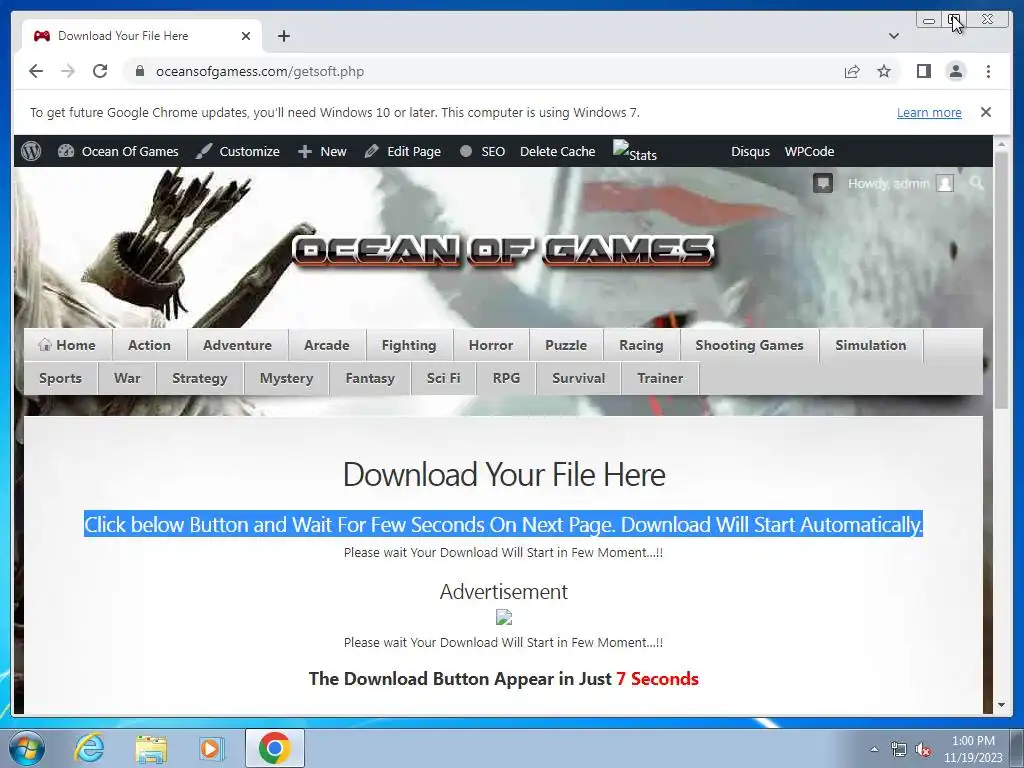Bookmark this page with the star
This screenshot has height=768, width=1024.
[884, 71]
